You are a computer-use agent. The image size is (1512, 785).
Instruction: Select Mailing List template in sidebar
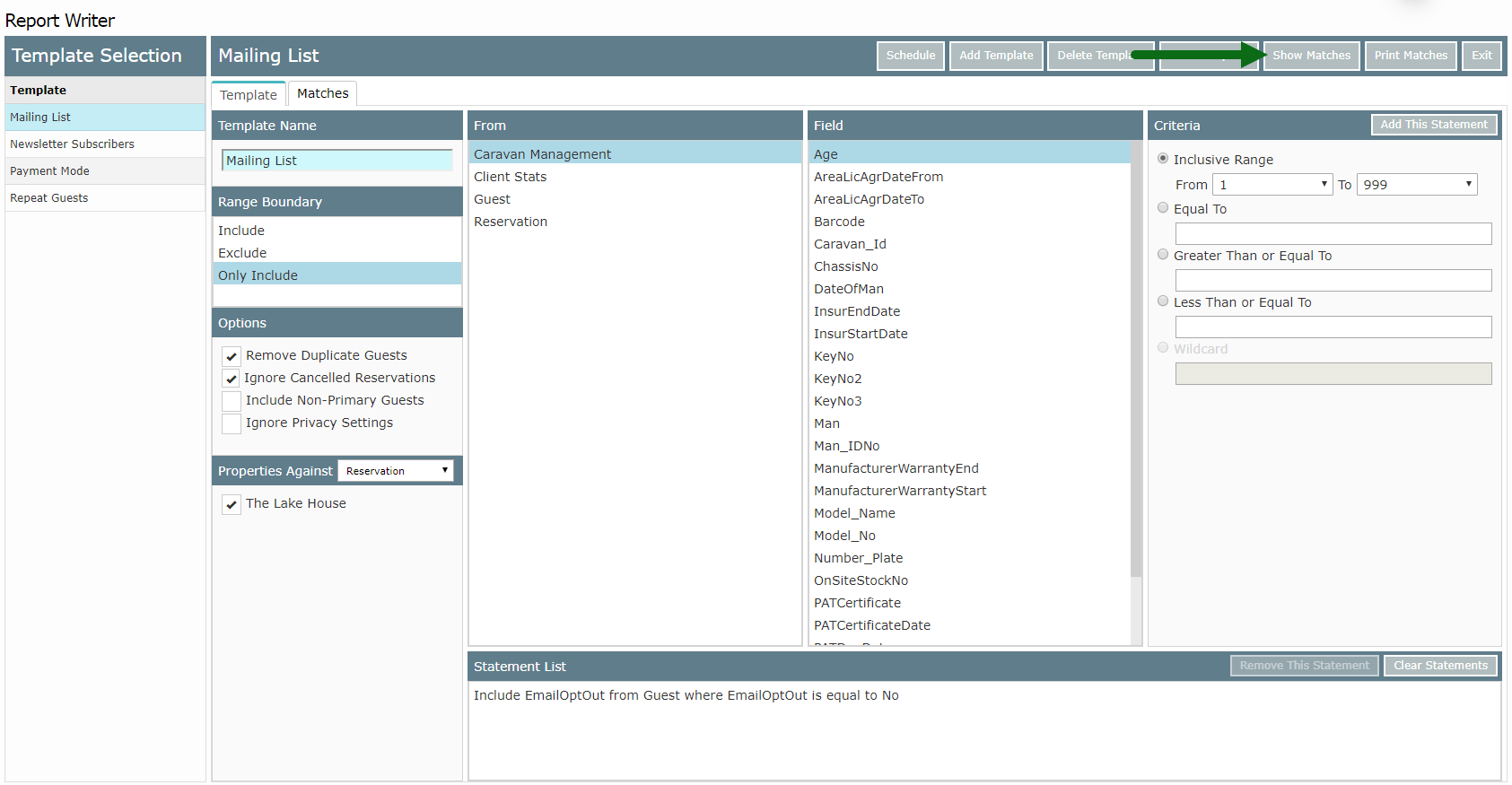(105, 118)
